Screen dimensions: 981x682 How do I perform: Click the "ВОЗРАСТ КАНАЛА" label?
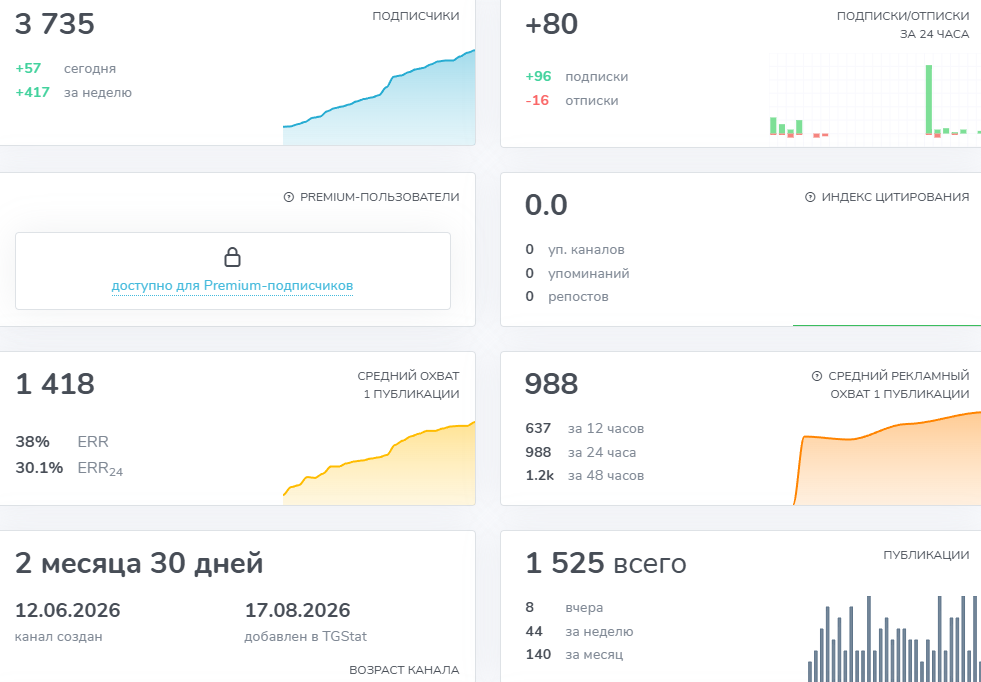[x=404, y=670]
